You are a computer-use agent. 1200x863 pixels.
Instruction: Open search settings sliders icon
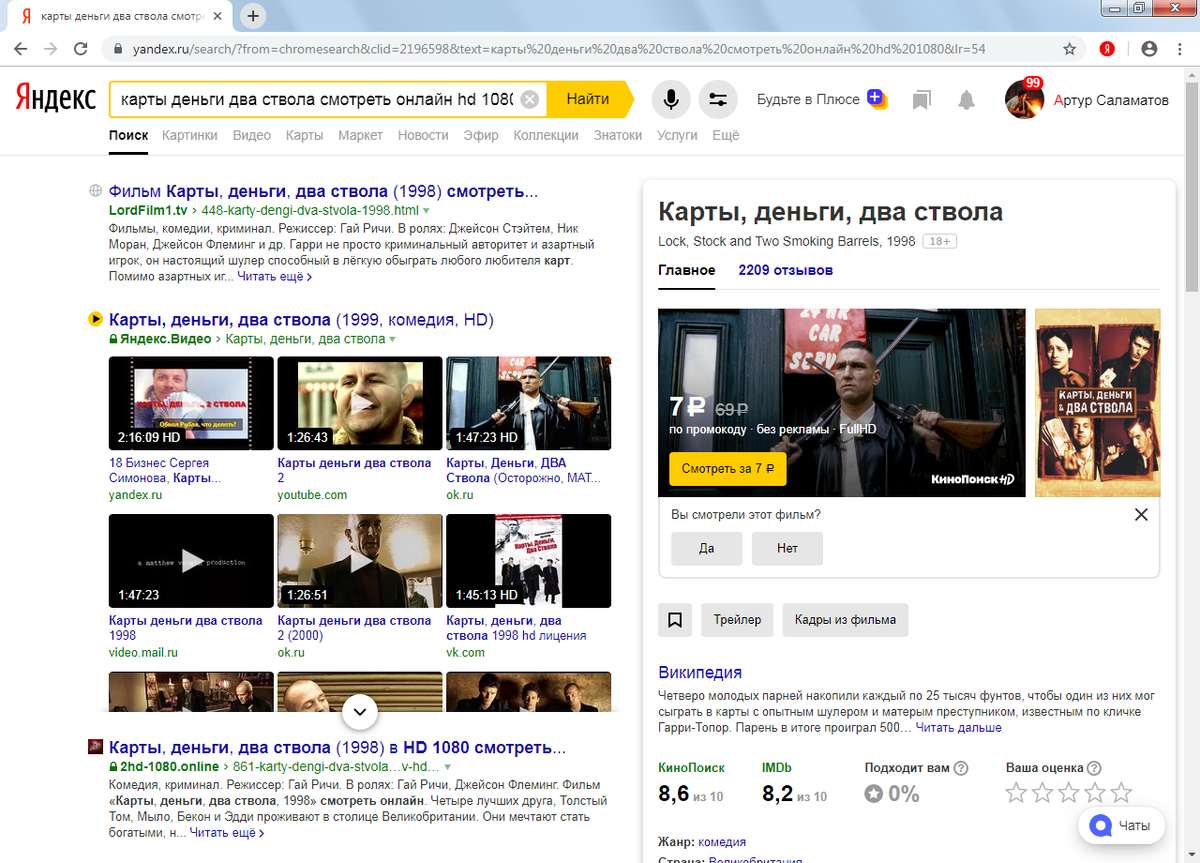point(717,99)
